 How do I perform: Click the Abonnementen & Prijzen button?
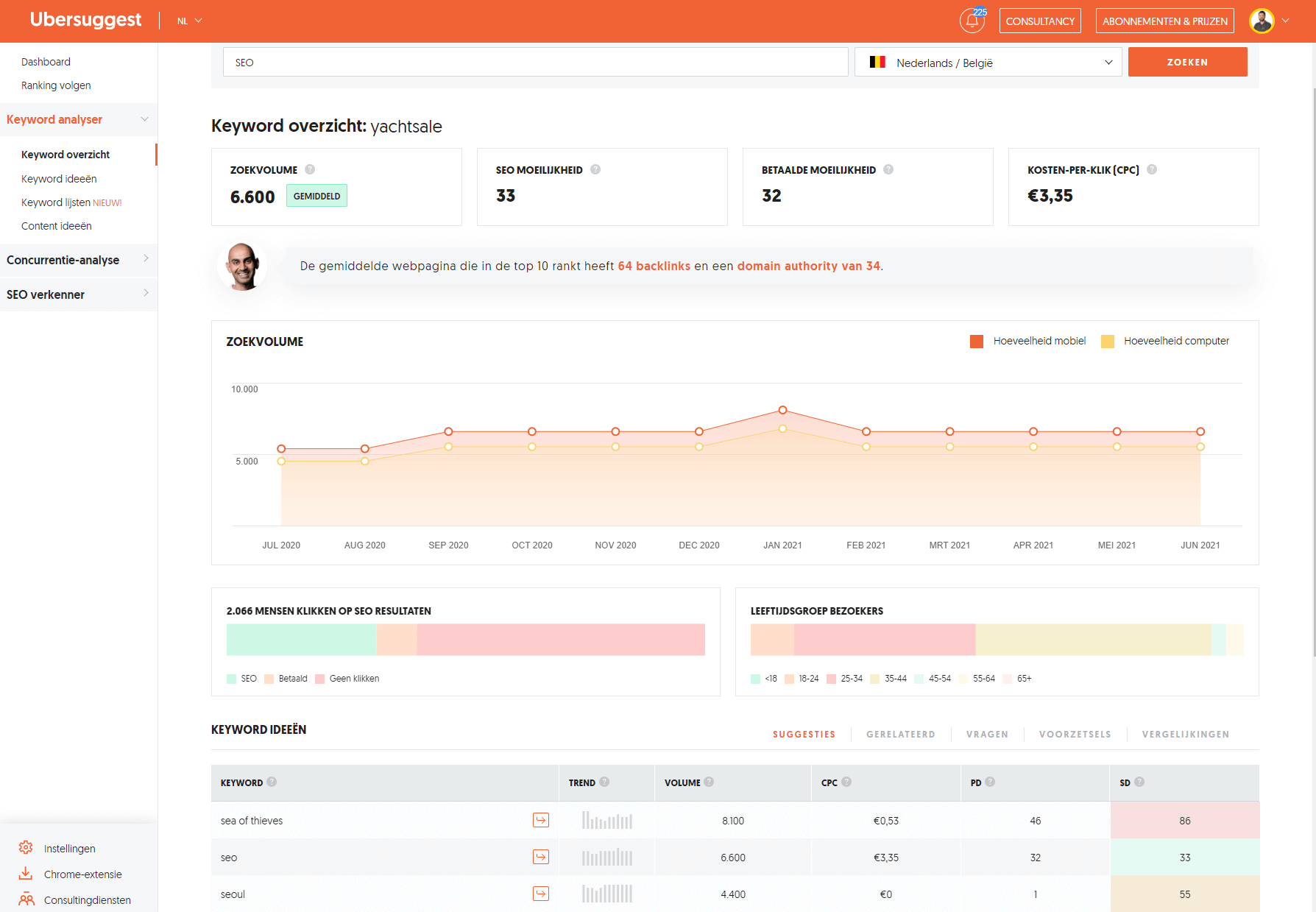click(1165, 21)
